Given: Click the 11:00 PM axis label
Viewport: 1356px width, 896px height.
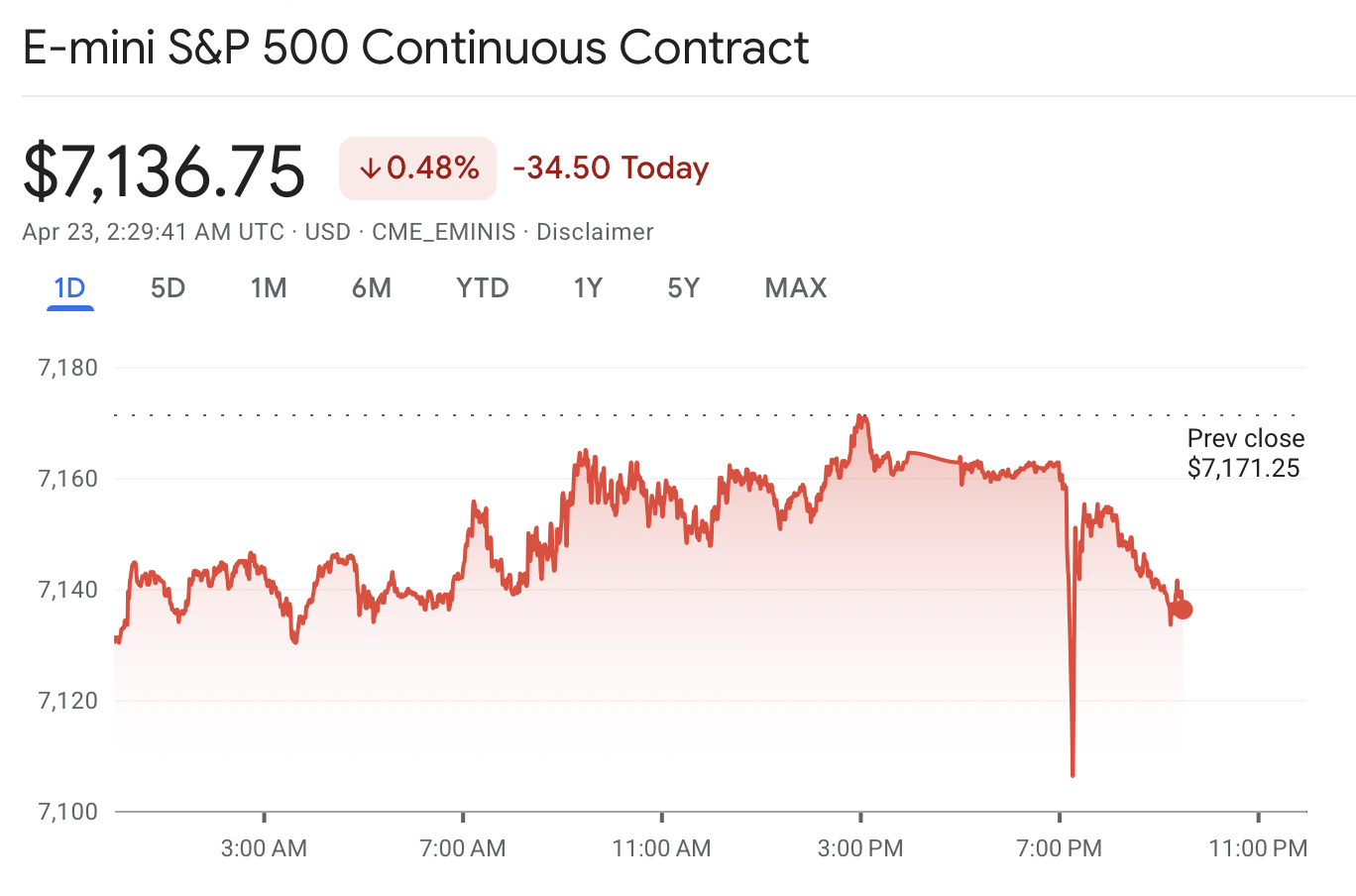Looking at the screenshot, I should [x=1258, y=848].
